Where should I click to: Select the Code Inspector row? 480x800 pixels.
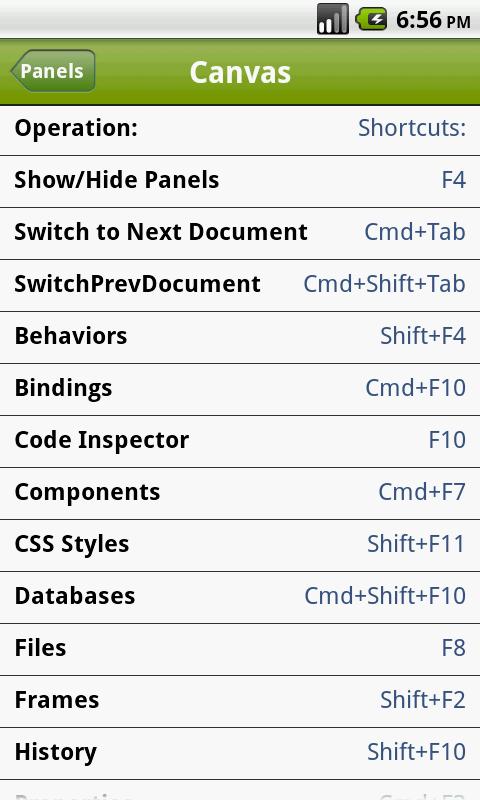pyautogui.click(x=240, y=441)
